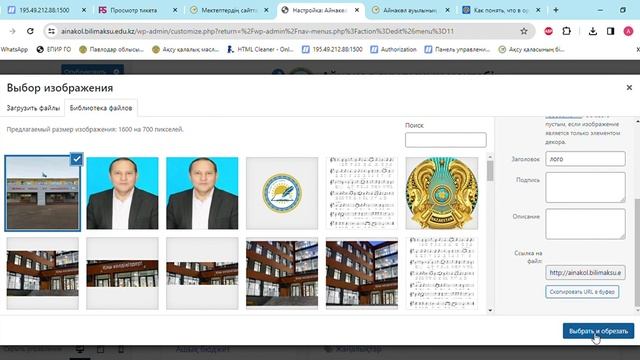Bookmark this page with the star icon
The height and width of the screenshot is (360, 640).
(524, 31)
